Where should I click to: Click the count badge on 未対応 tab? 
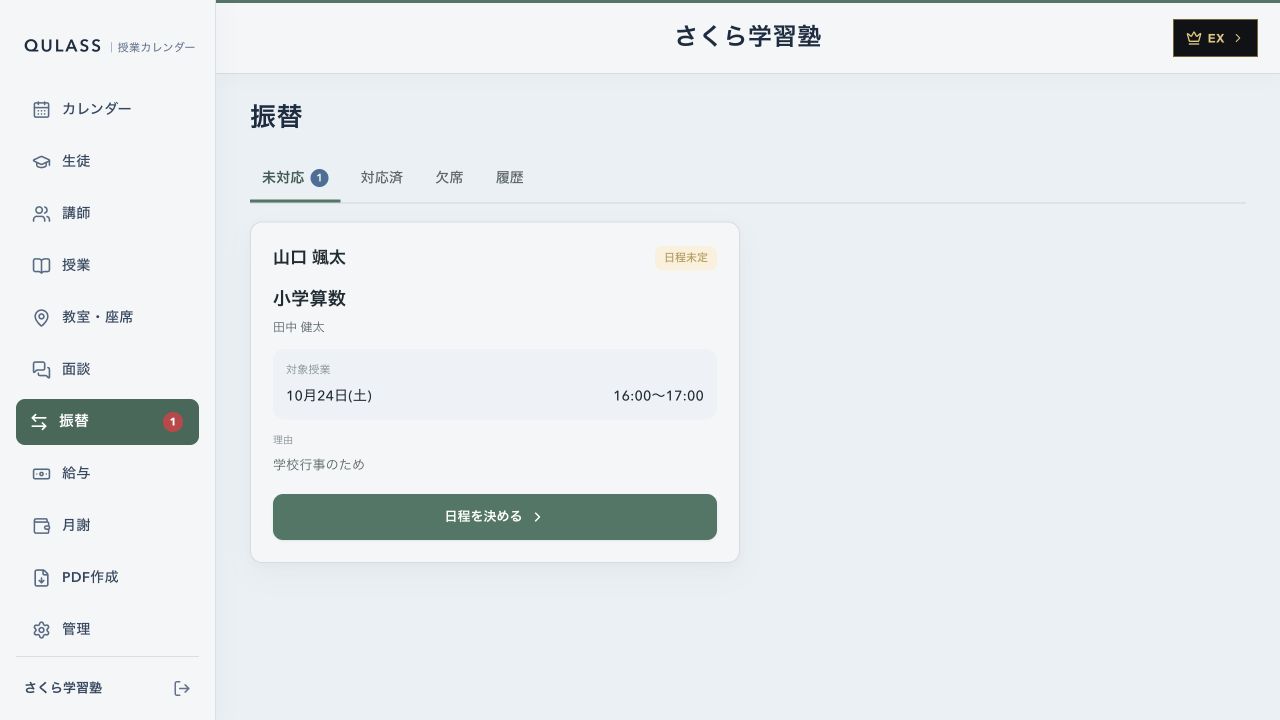click(319, 178)
